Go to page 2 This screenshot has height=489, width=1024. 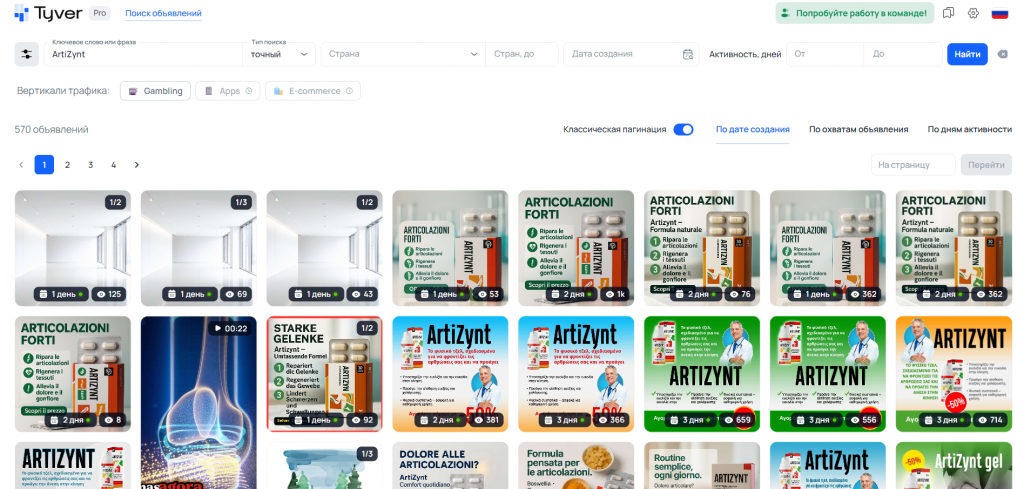67,165
